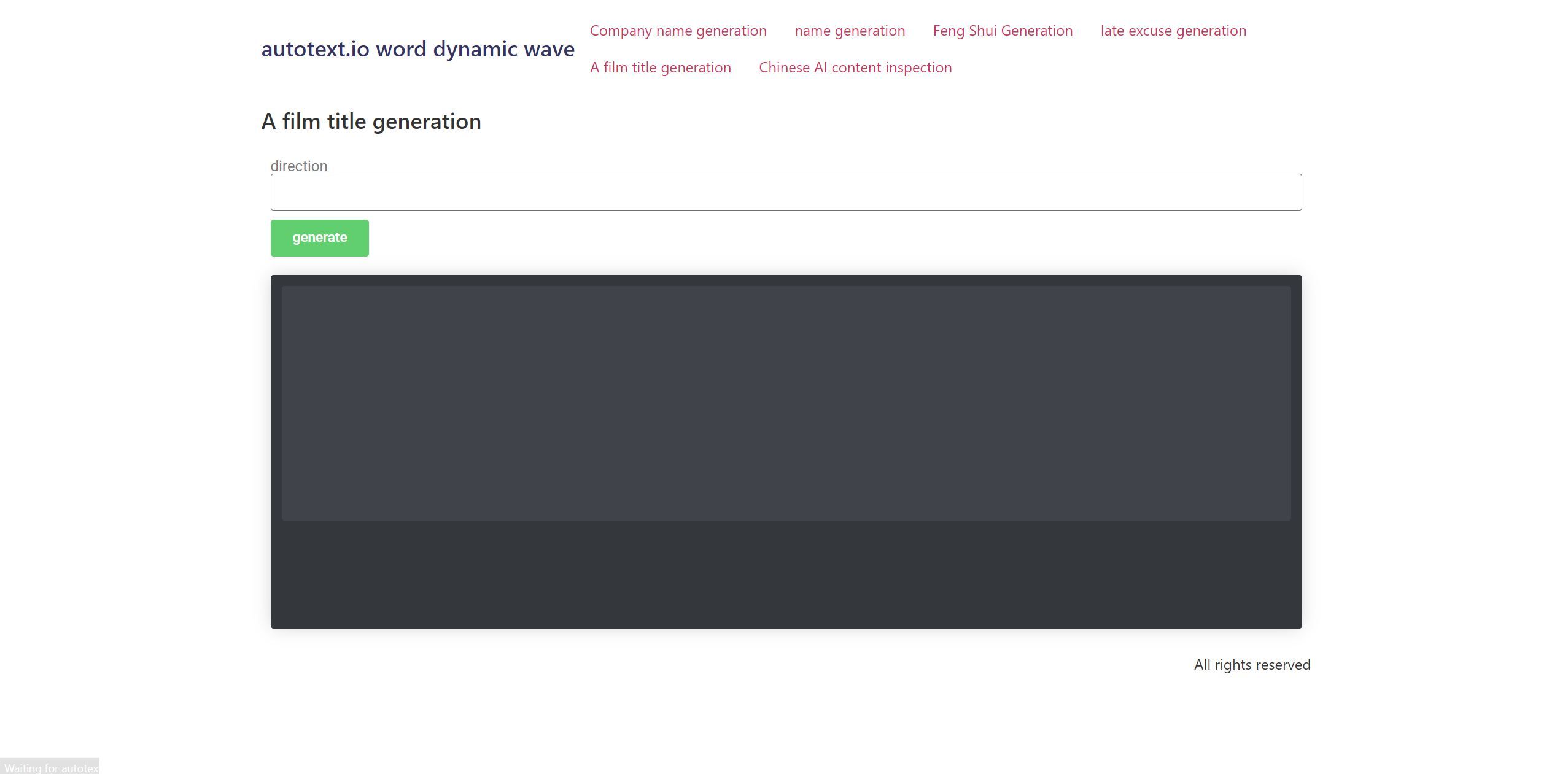Reopen the current A film title generation tab
Image resolution: width=1568 pixels, height=774 pixels.
click(x=660, y=68)
